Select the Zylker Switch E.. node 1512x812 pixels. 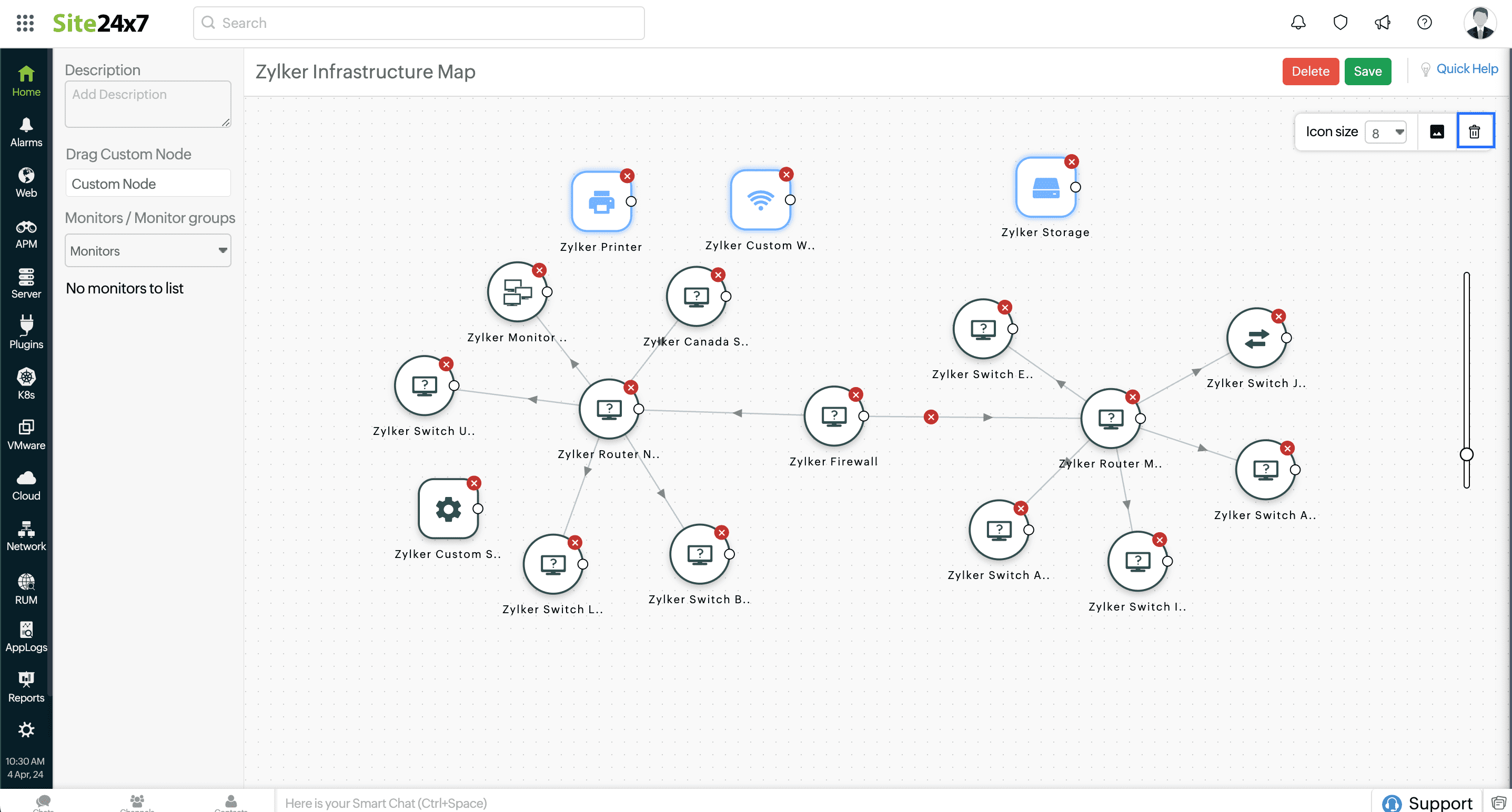point(983,329)
